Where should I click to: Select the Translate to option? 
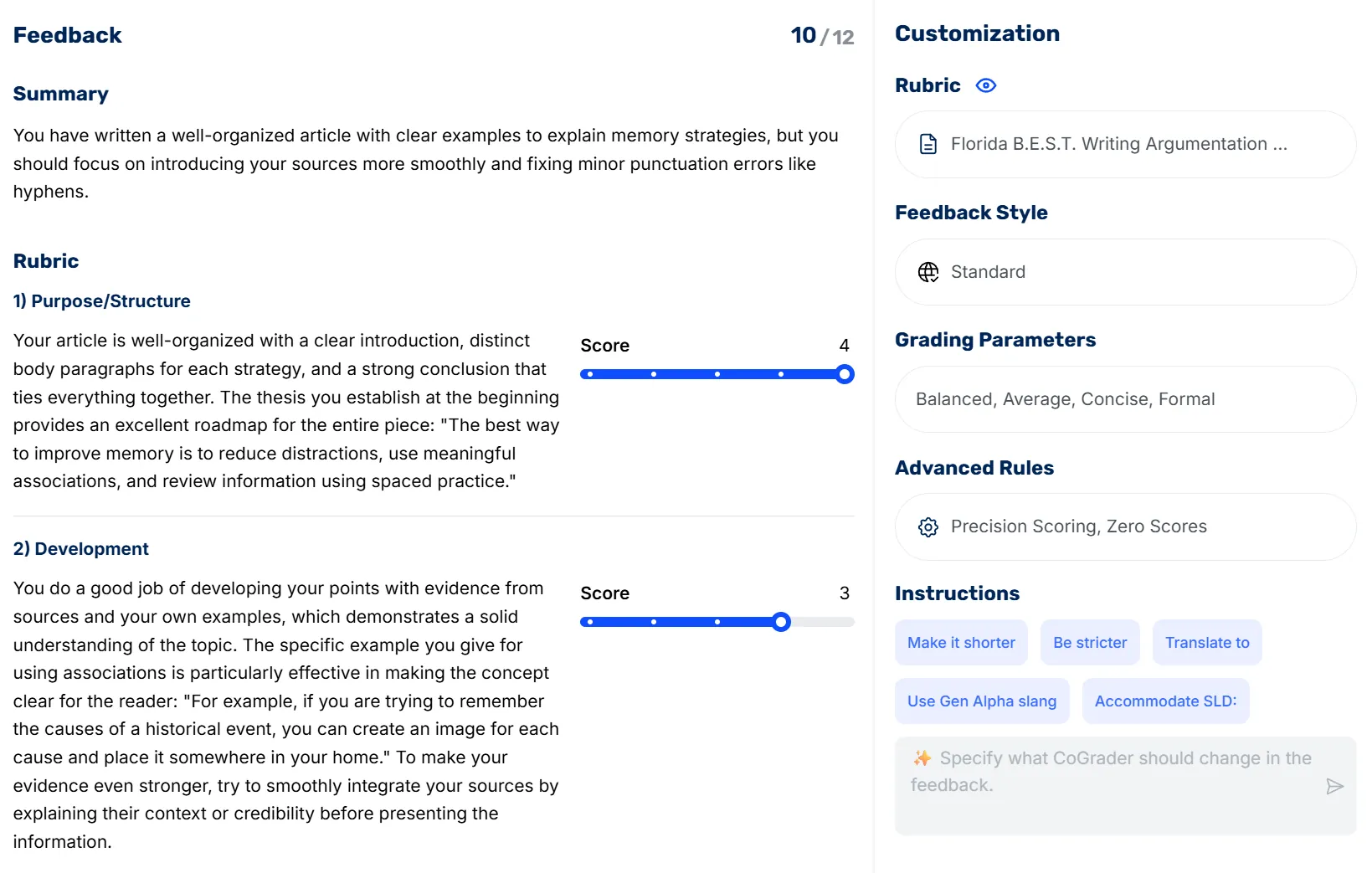tap(1206, 642)
